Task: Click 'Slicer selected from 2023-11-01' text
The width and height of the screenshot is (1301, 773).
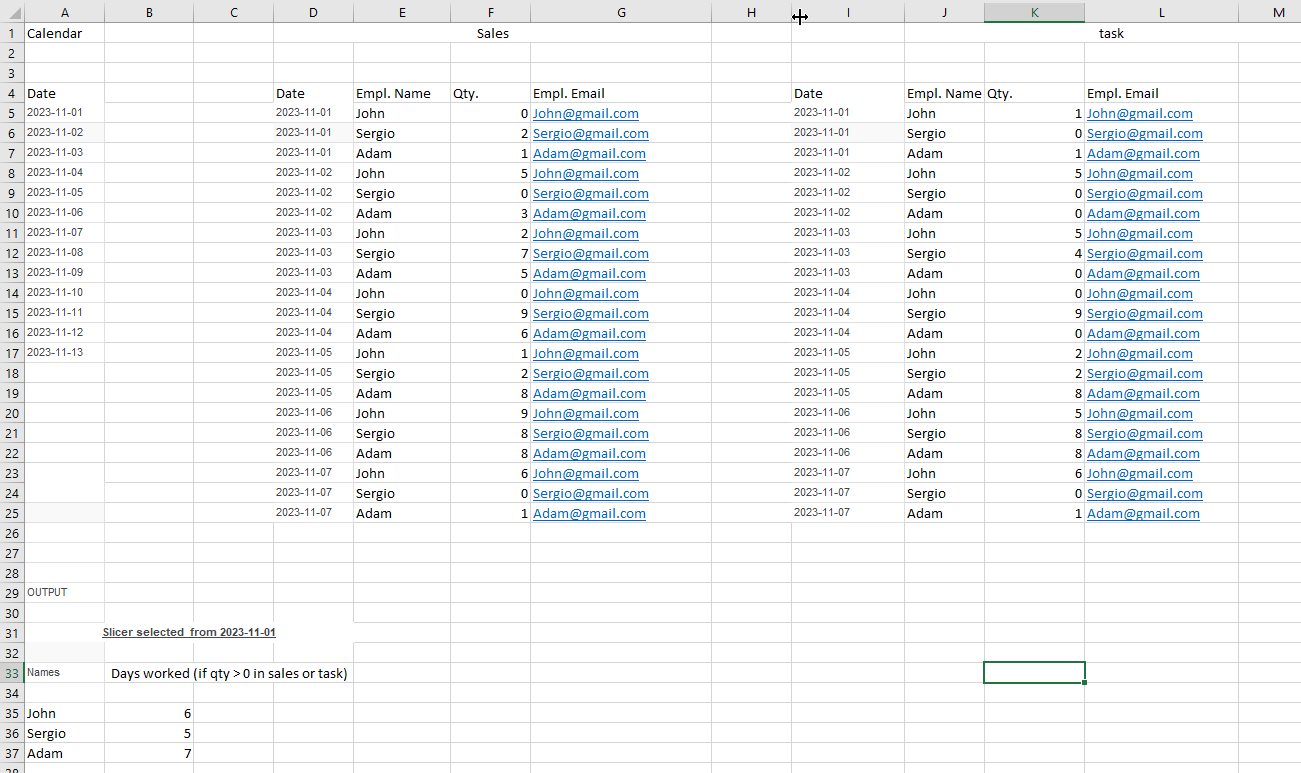Action: click(x=189, y=632)
